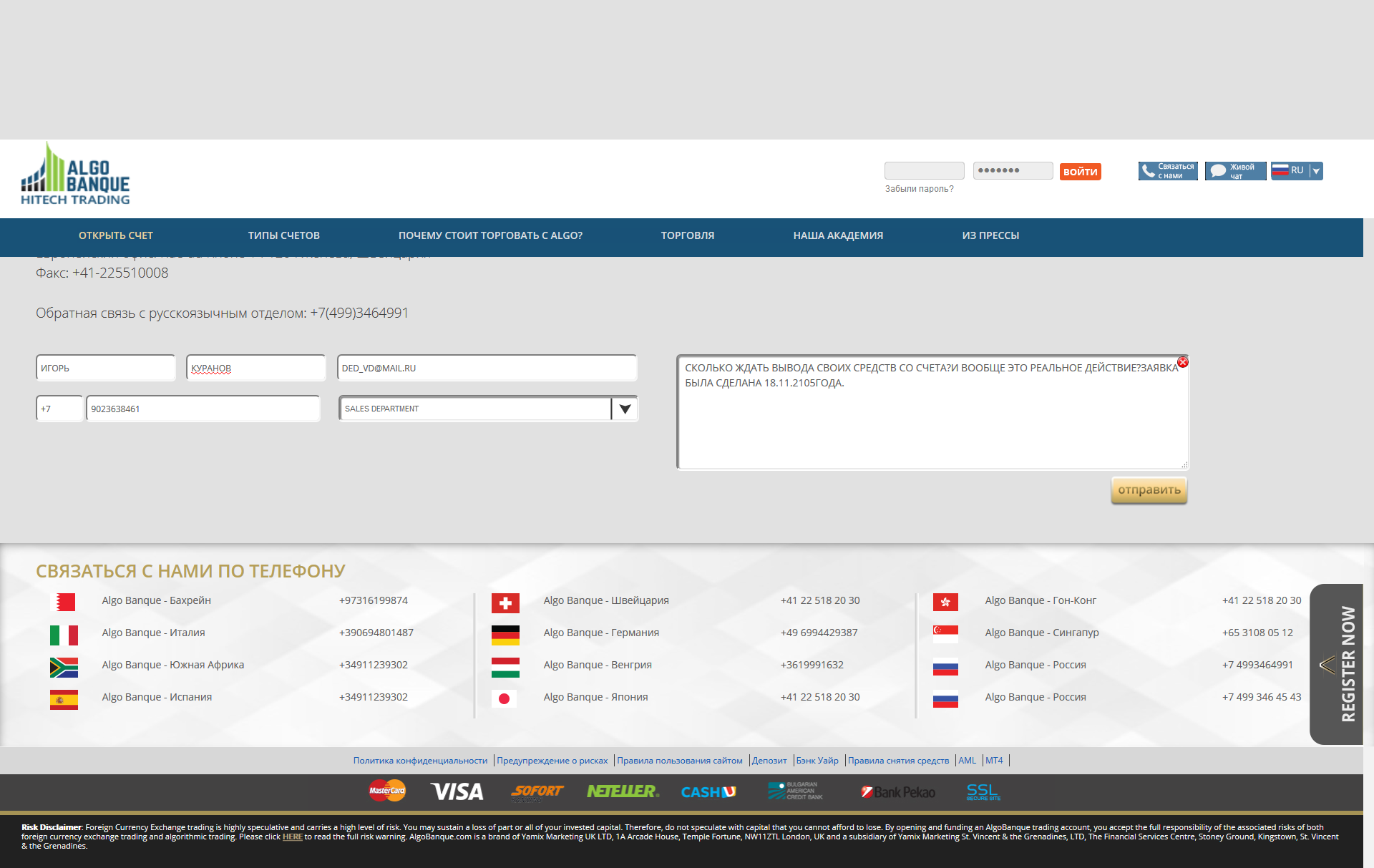Screen dimensions: 1374x868
Task: Click the Связаться с нами button
Action: pos(1168,171)
